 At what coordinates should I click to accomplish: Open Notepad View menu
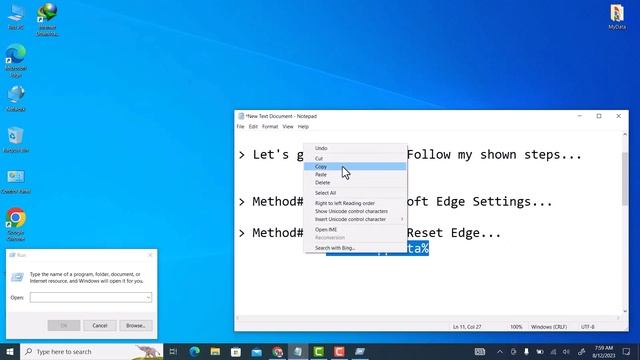[288, 127]
